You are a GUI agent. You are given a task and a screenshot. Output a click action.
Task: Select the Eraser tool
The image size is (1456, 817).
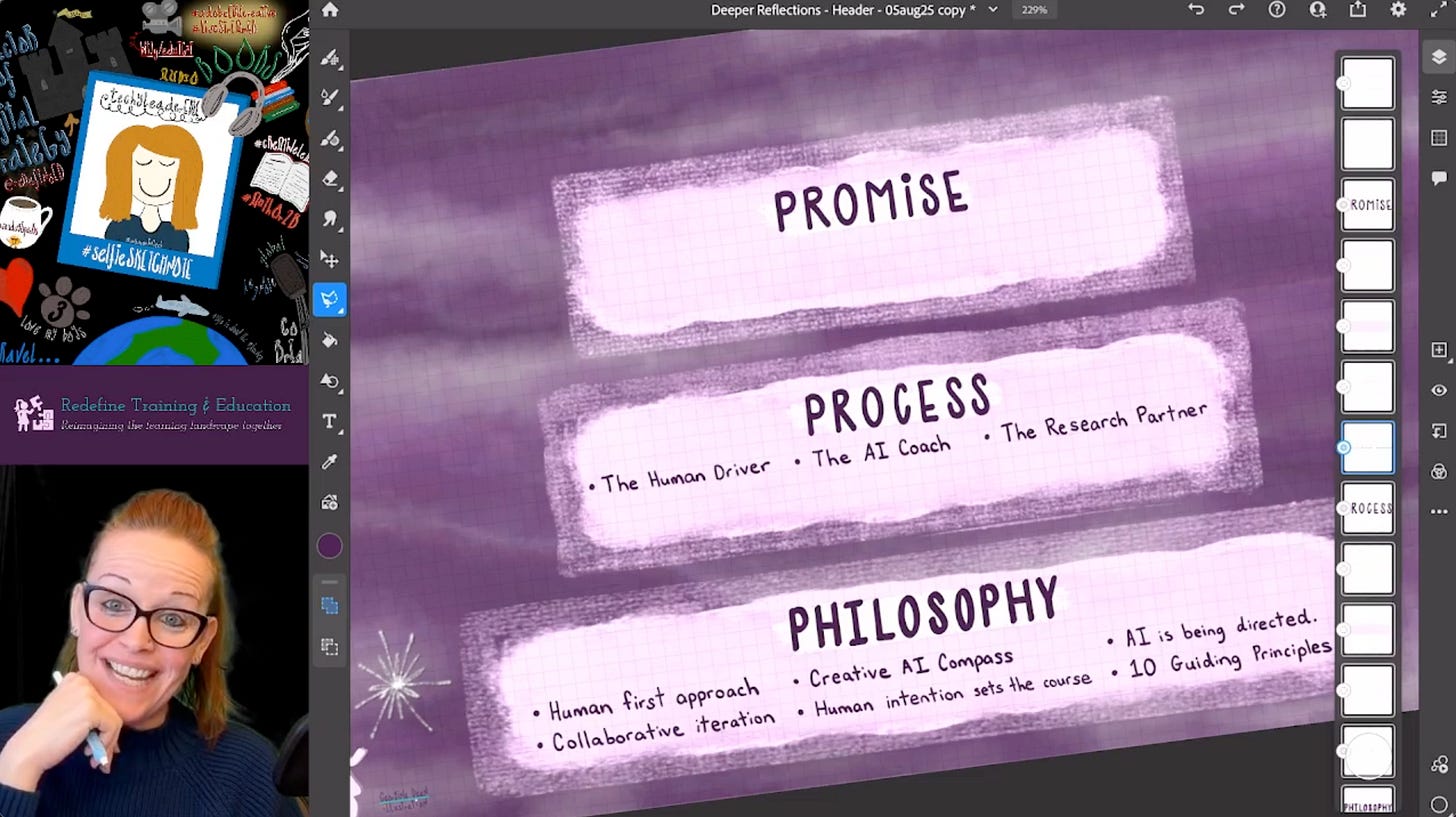[330, 180]
